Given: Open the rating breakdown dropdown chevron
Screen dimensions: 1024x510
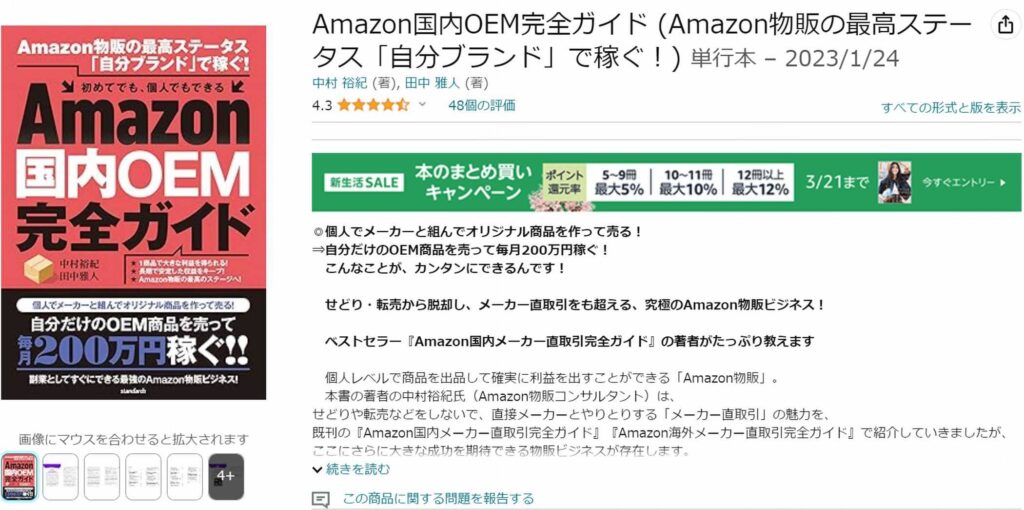Looking at the screenshot, I should 422,104.
